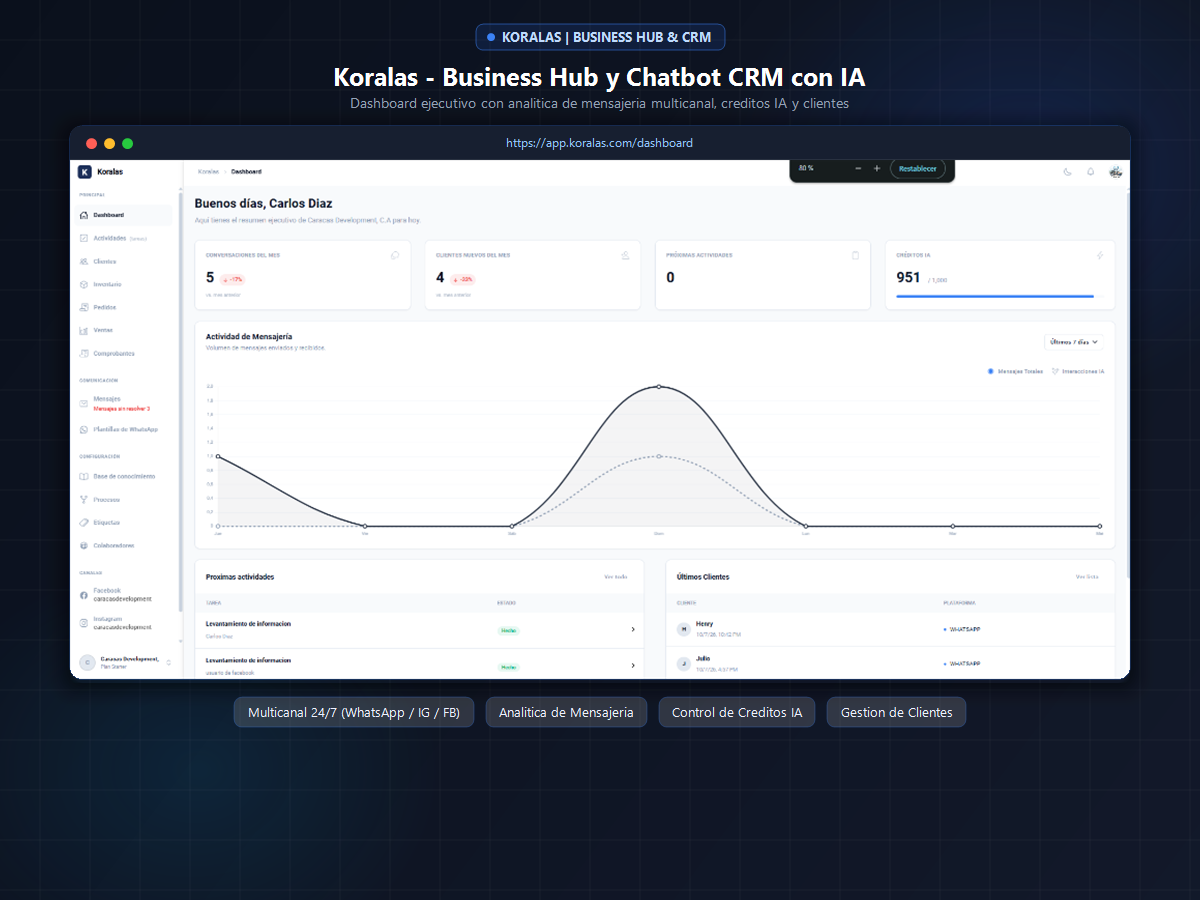Open Etiquetas in the sidebar
The height and width of the screenshot is (900, 1200).
tap(124, 522)
